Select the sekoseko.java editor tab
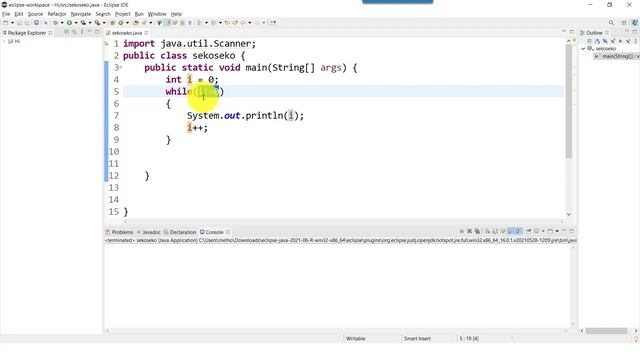Image resolution: width=640 pixels, height=360 pixels. tap(127, 33)
